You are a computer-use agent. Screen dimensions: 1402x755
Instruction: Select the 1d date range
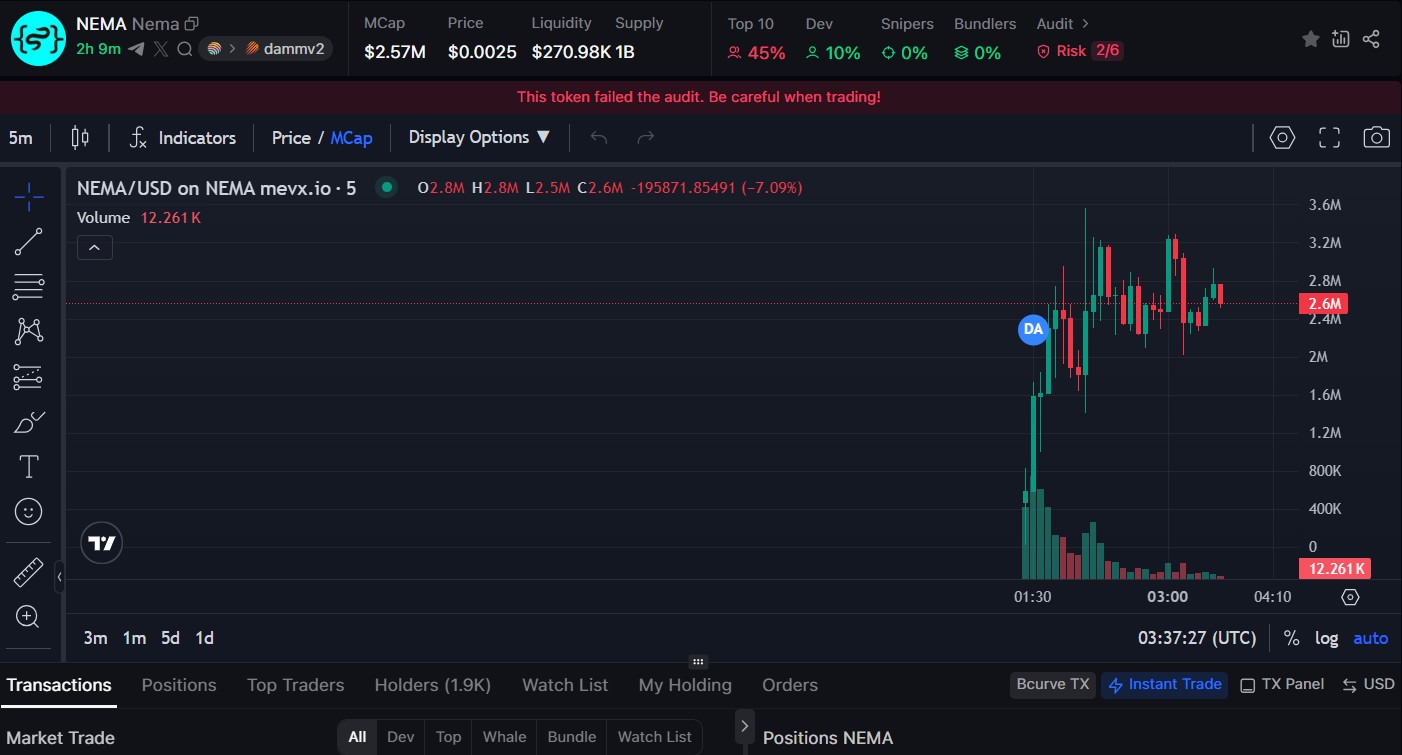pos(205,638)
